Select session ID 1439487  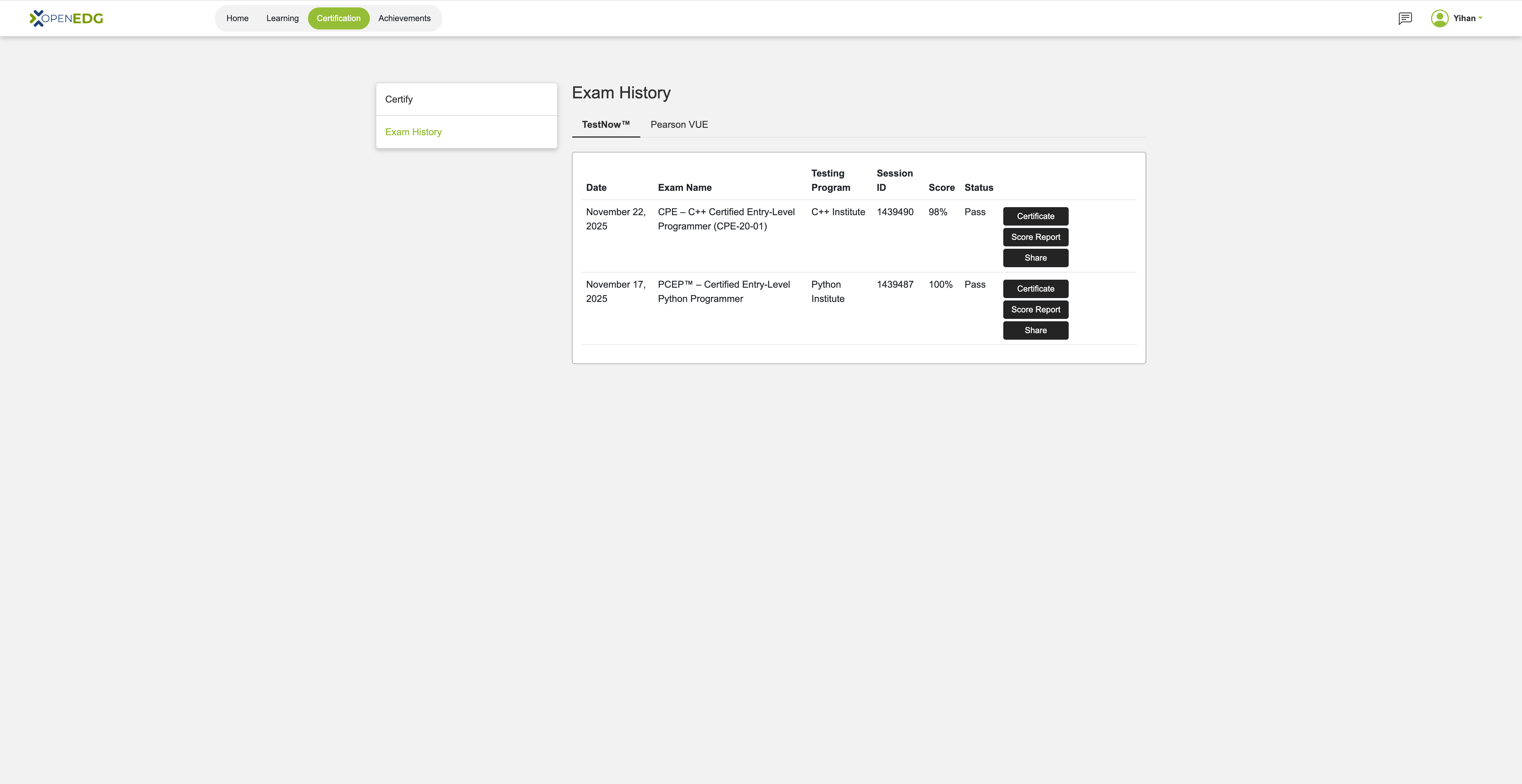pyautogui.click(x=894, y=285)
